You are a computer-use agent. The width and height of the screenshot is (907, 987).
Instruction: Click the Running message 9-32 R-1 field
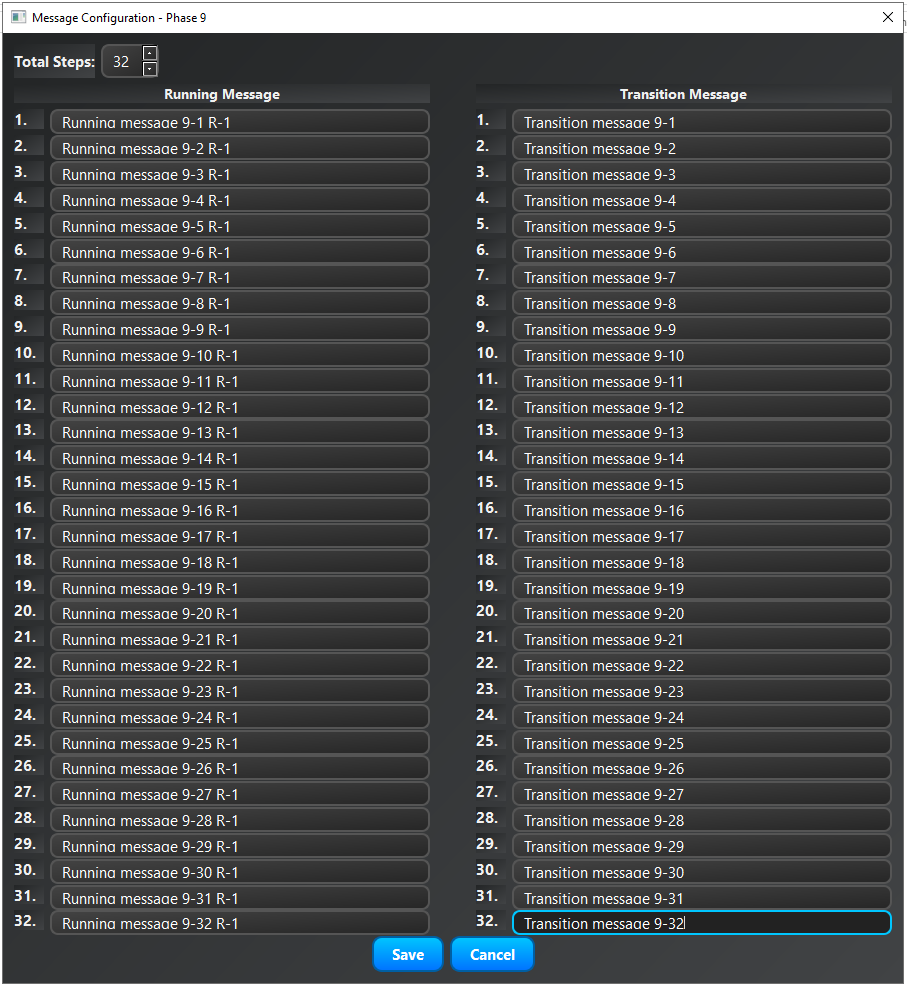pos(240,923)
